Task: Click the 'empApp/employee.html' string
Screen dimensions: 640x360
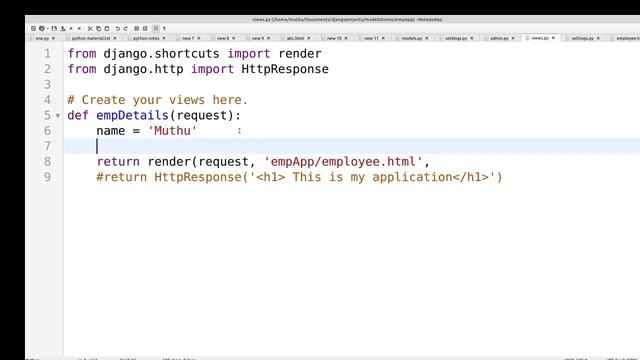Action: [x=343, y=162]
